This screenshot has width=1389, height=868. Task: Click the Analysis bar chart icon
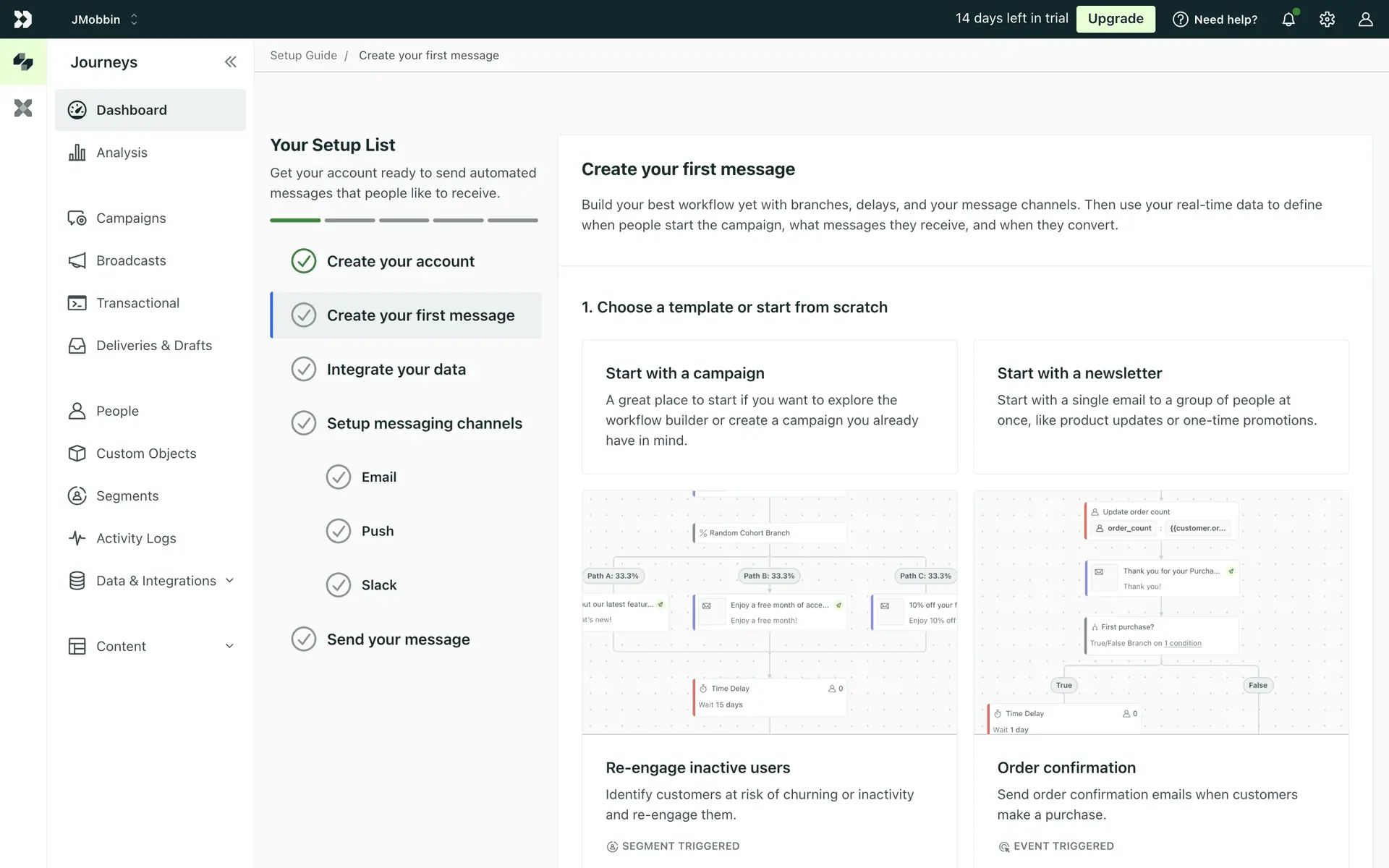77,153
